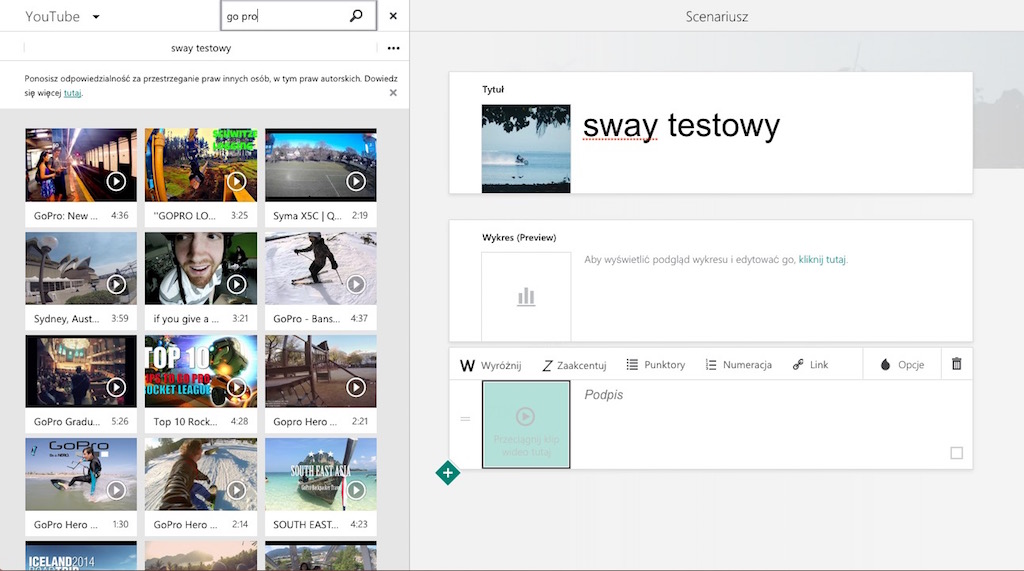1024x571 pixels.
Task: Play the 'Sydney, Aust...' video
Action: pos(116,284)
